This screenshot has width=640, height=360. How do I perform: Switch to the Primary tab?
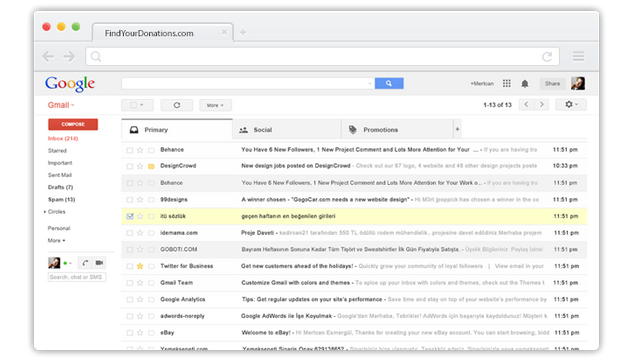coord(177,129)
